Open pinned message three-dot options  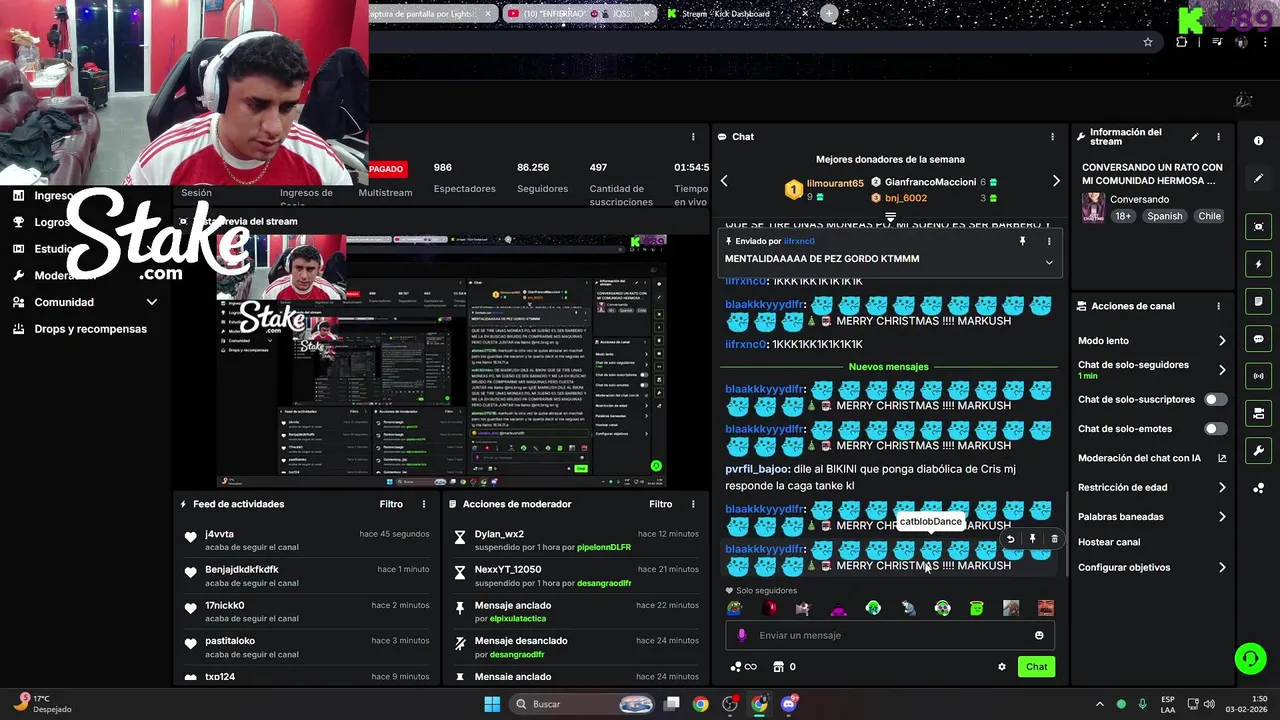click(1049, 241)
